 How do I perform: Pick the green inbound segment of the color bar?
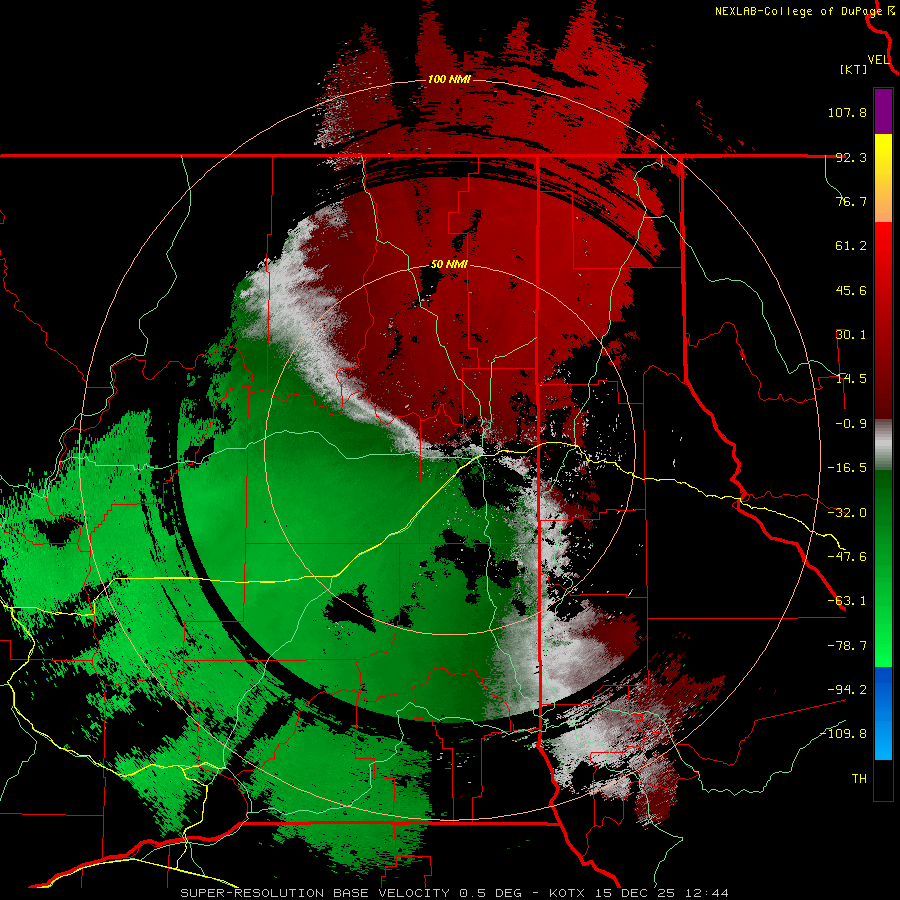click(883, 568)
